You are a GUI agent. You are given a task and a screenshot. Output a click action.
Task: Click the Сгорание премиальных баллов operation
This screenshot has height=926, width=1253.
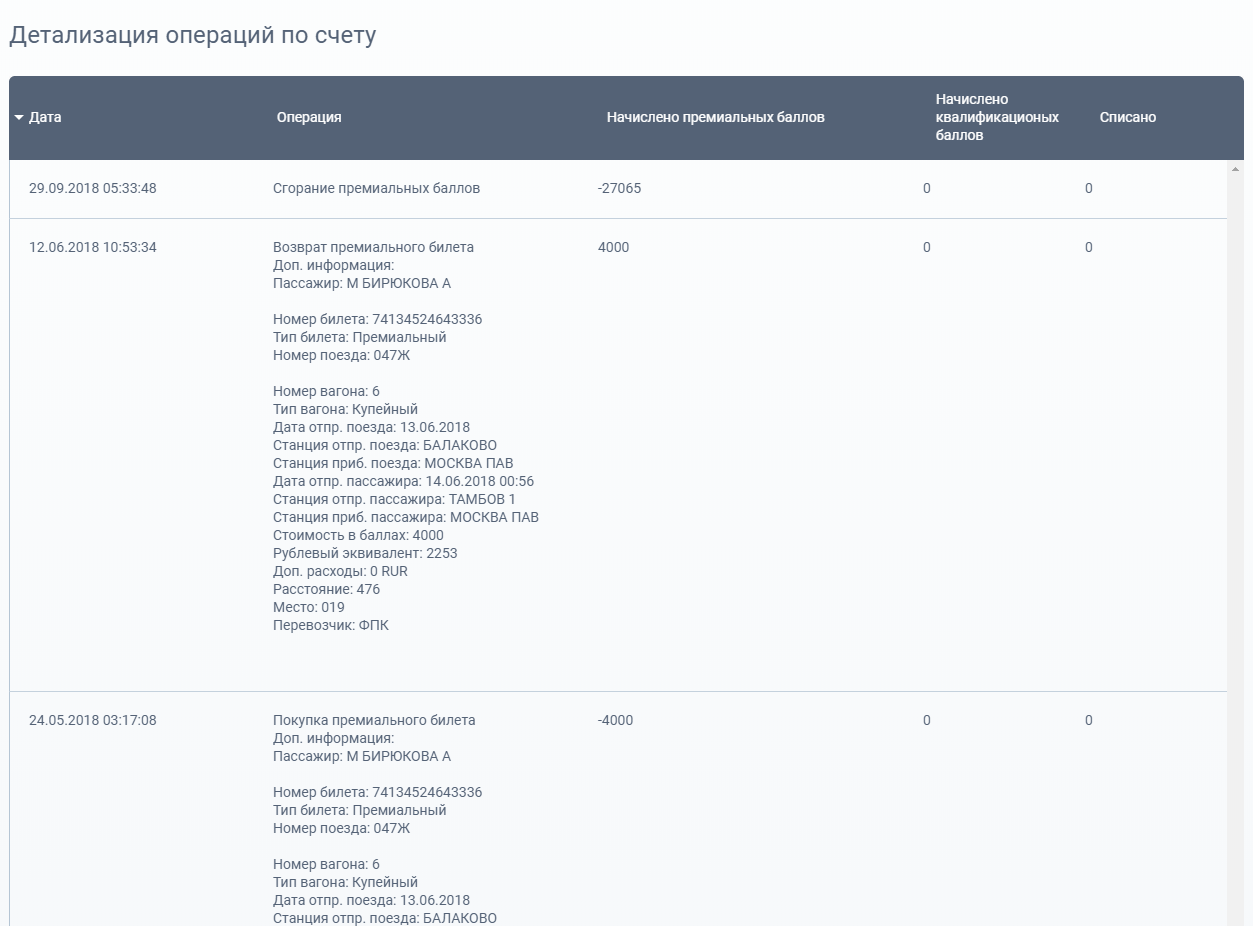(x=376, y=188)
